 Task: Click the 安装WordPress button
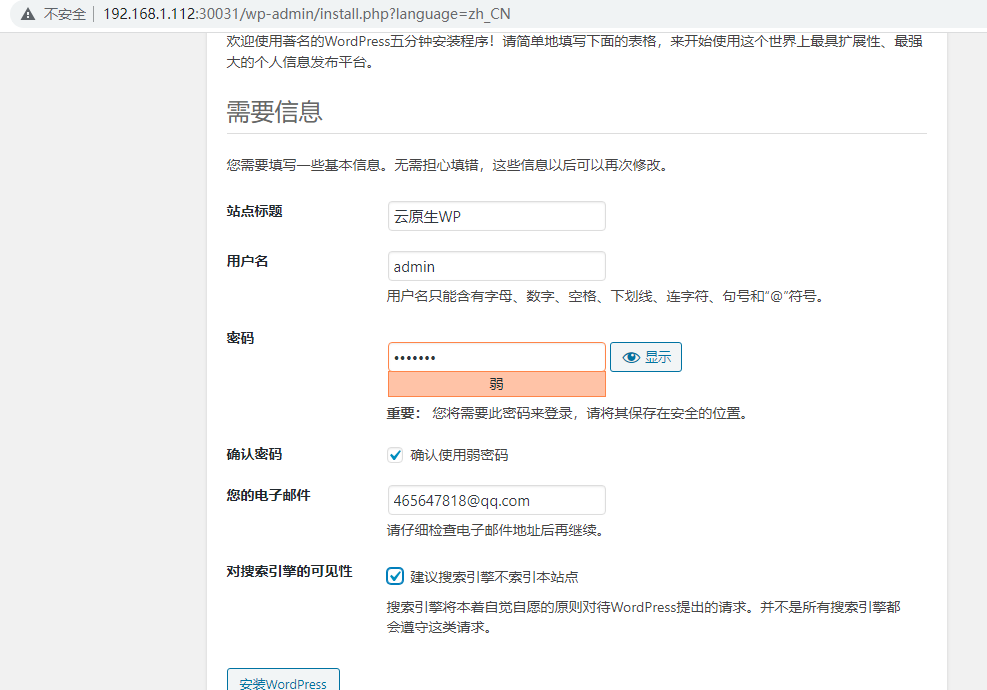click(283, 679)
